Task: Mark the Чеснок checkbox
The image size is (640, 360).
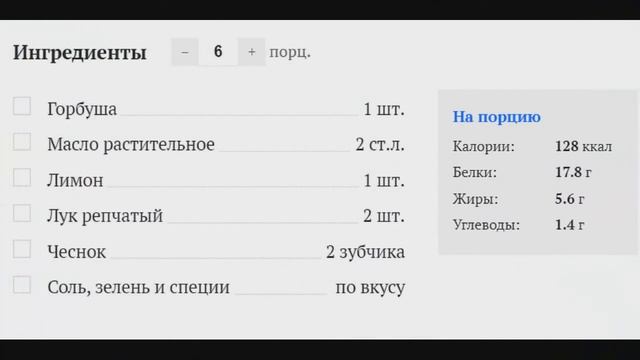Action: point(22,249)
